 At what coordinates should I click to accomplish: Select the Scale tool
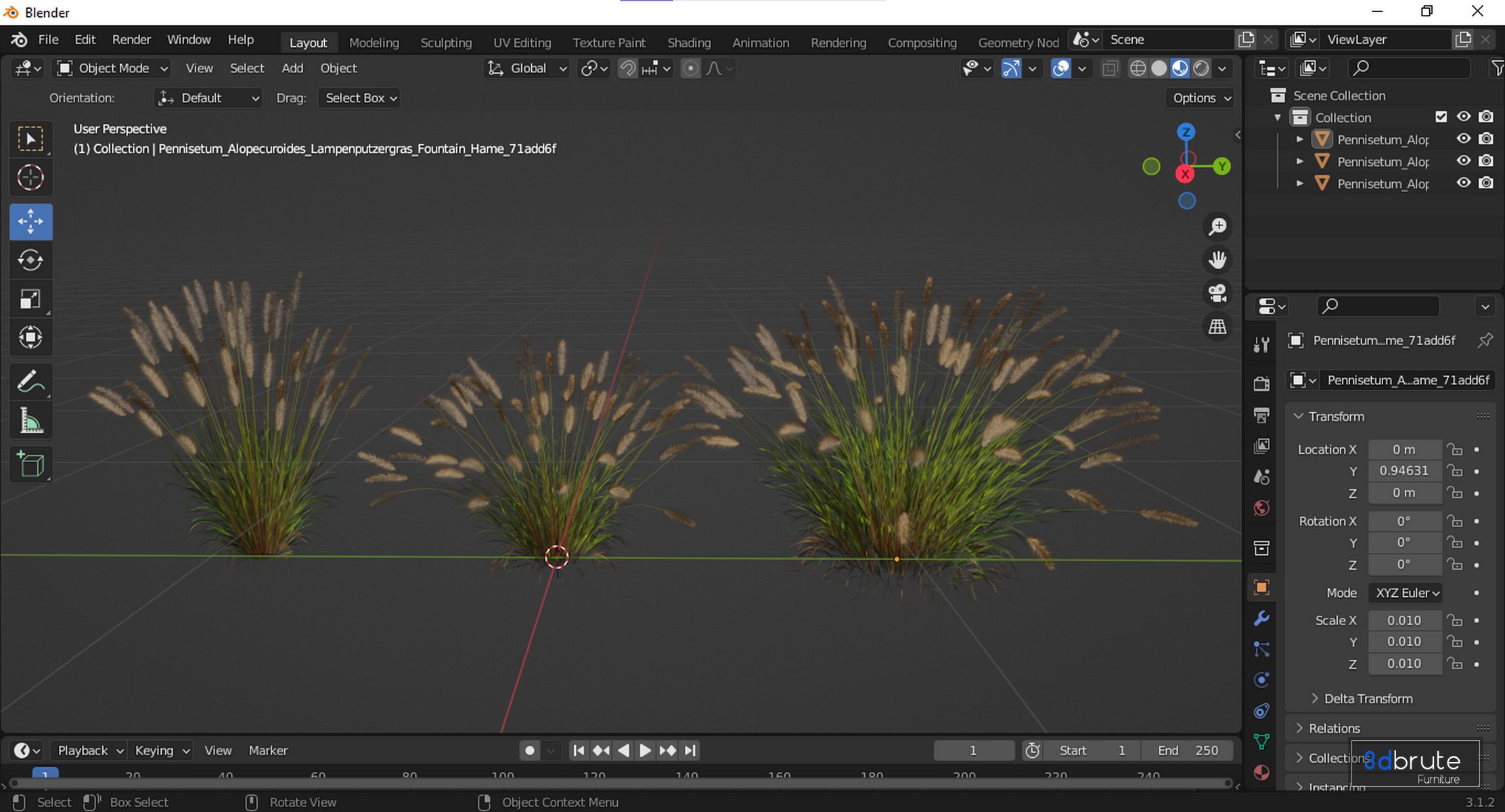[30, 299]
